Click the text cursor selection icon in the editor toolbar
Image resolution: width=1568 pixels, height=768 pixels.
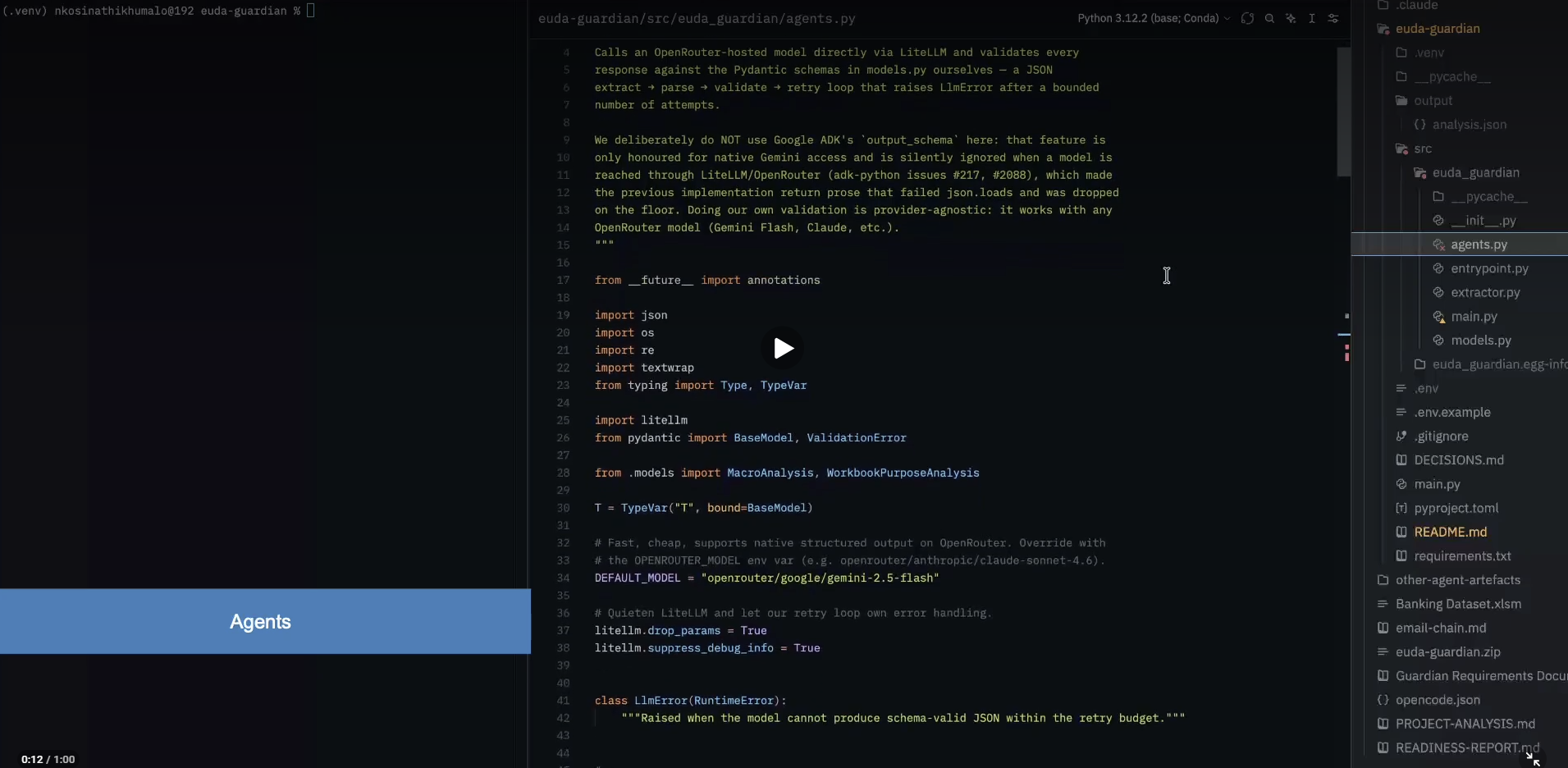pyautogui.click(x=1312, y=18)
